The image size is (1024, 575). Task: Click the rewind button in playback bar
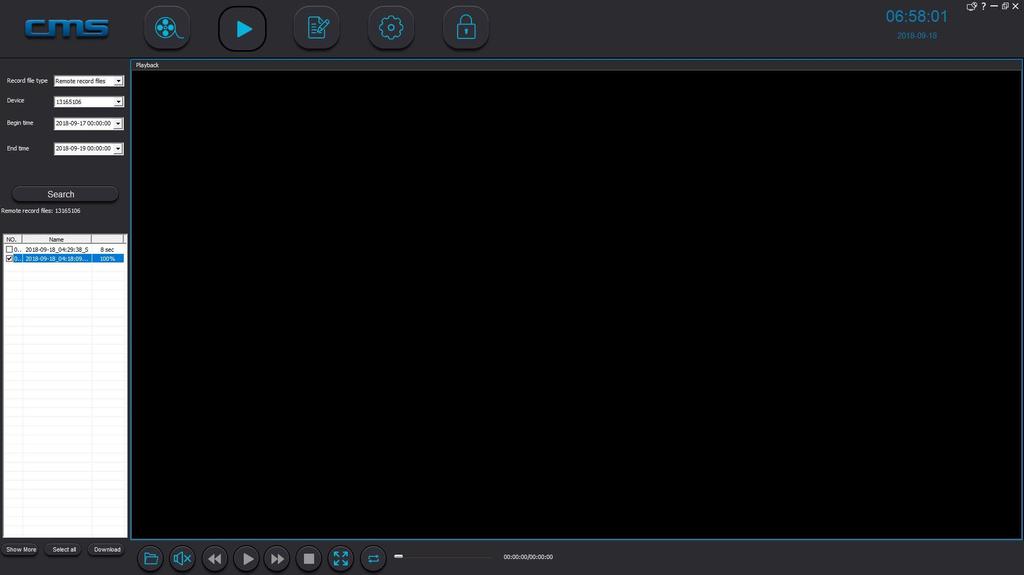[x=214, y=559]
